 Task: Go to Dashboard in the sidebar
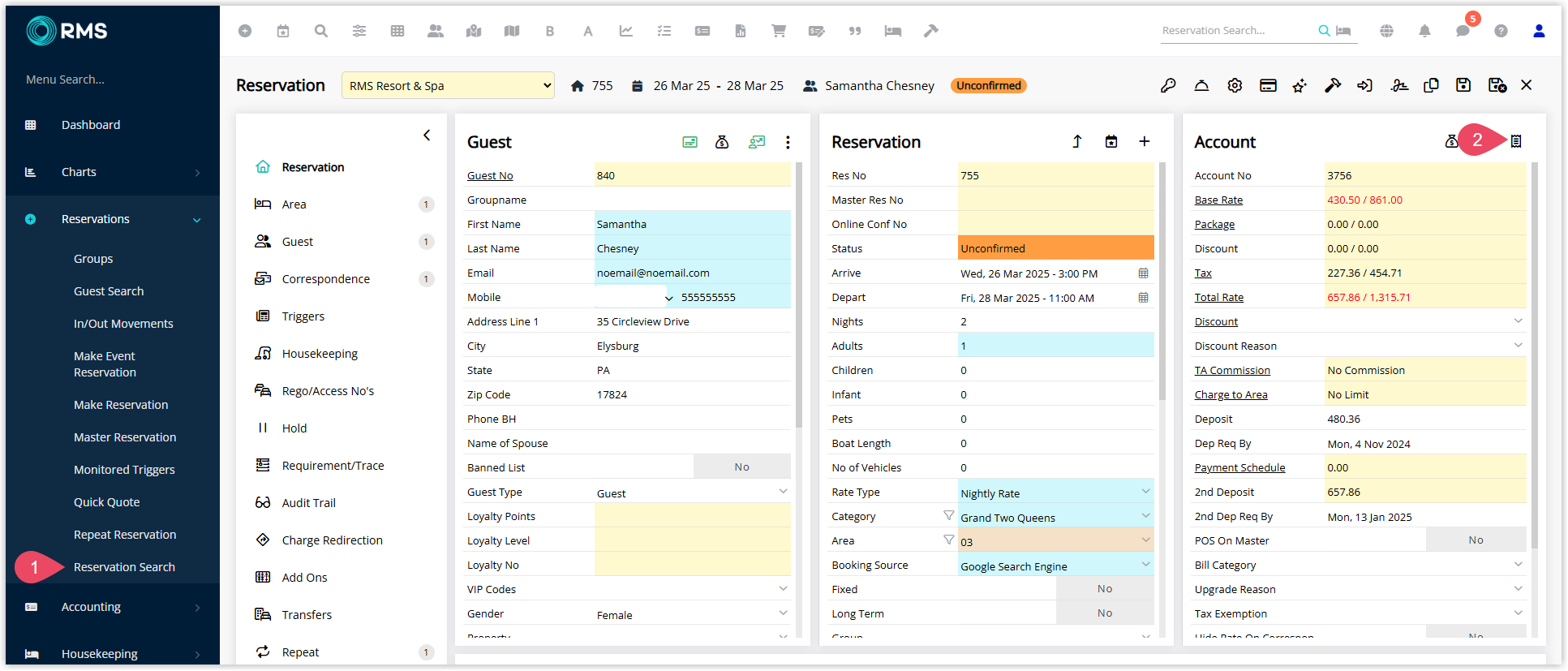click(91, 125)
